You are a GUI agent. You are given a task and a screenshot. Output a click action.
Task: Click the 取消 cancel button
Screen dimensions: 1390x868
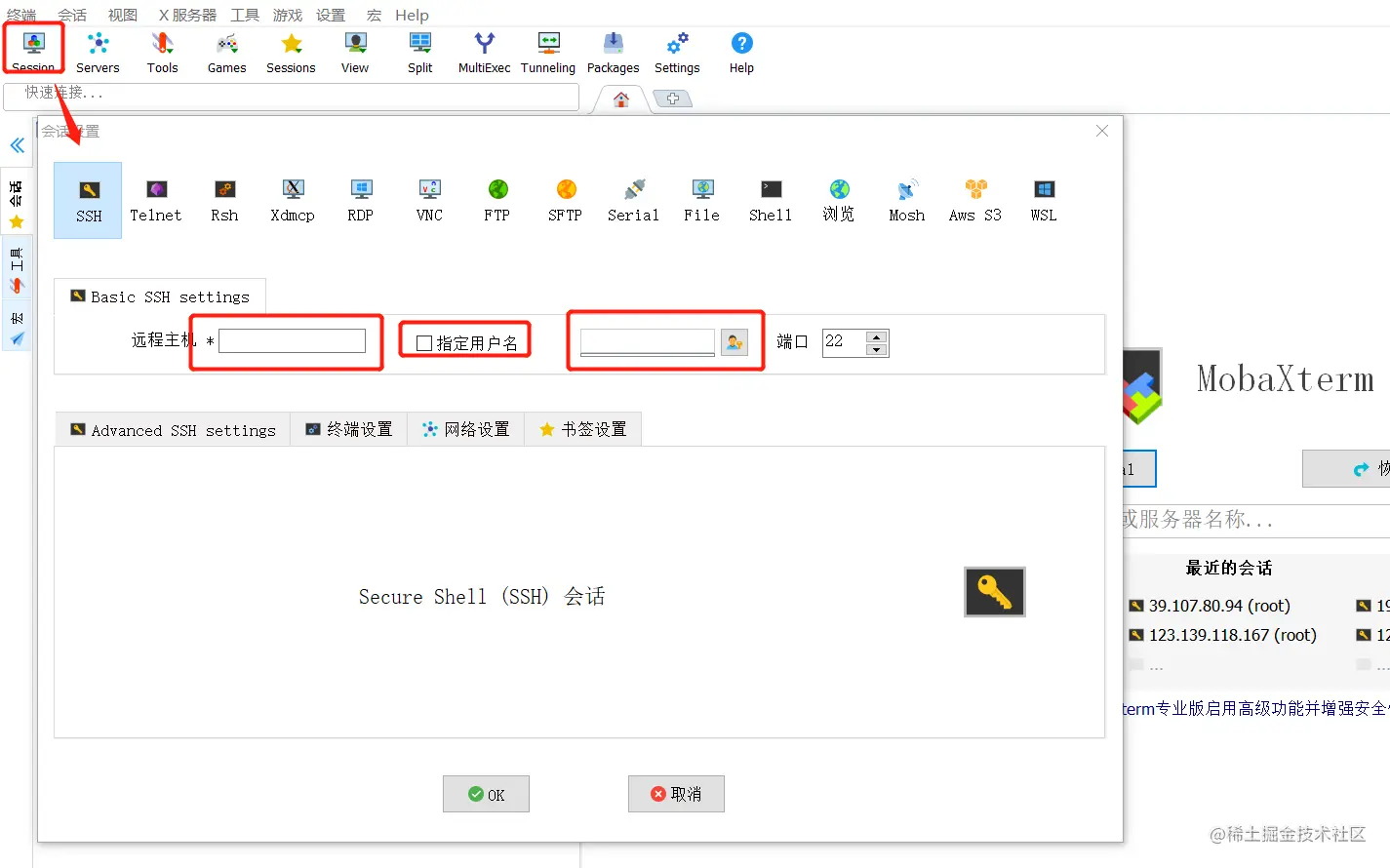click(676, 794)
